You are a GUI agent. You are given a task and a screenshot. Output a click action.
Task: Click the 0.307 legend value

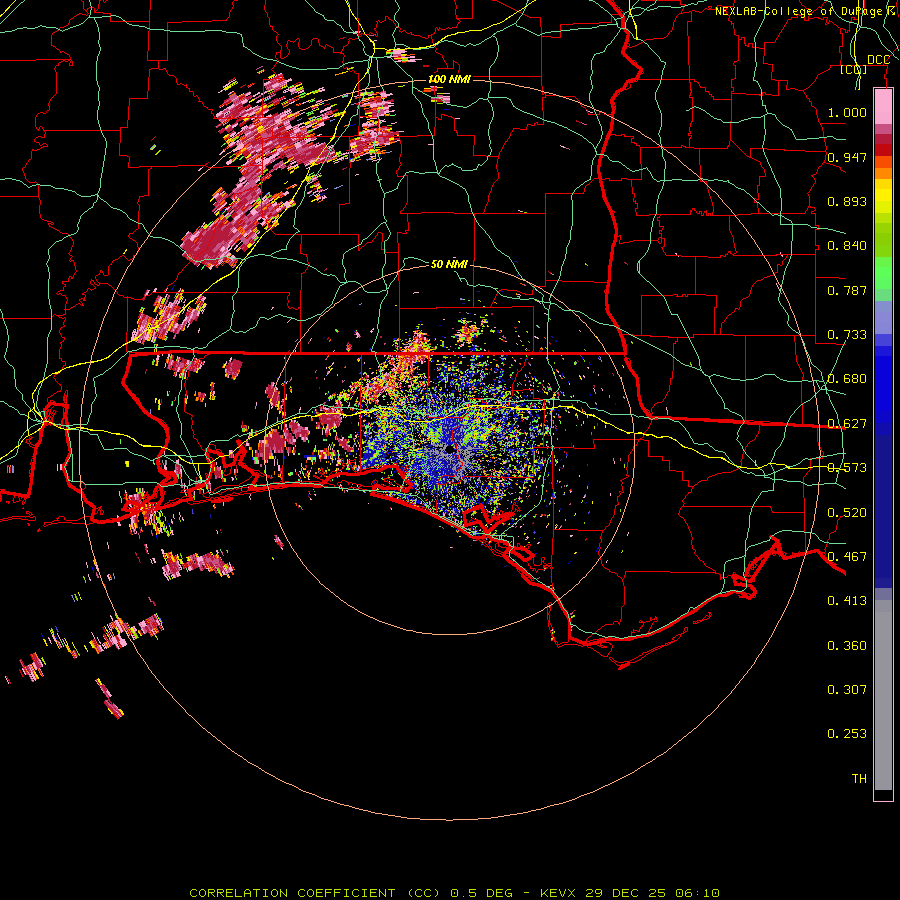(x=847, y=690)
